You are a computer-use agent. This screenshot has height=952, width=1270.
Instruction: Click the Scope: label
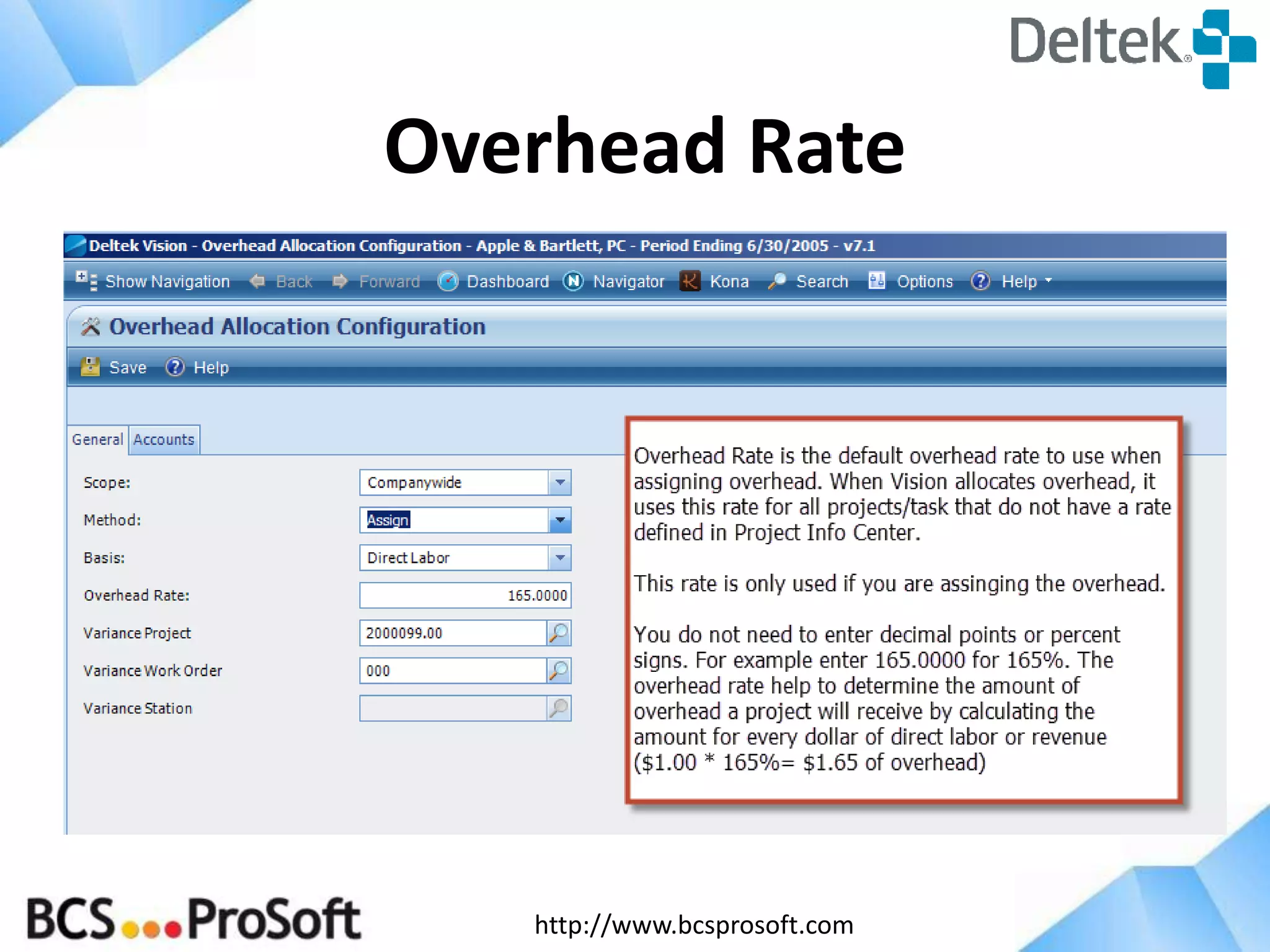[x=107, y=482]
